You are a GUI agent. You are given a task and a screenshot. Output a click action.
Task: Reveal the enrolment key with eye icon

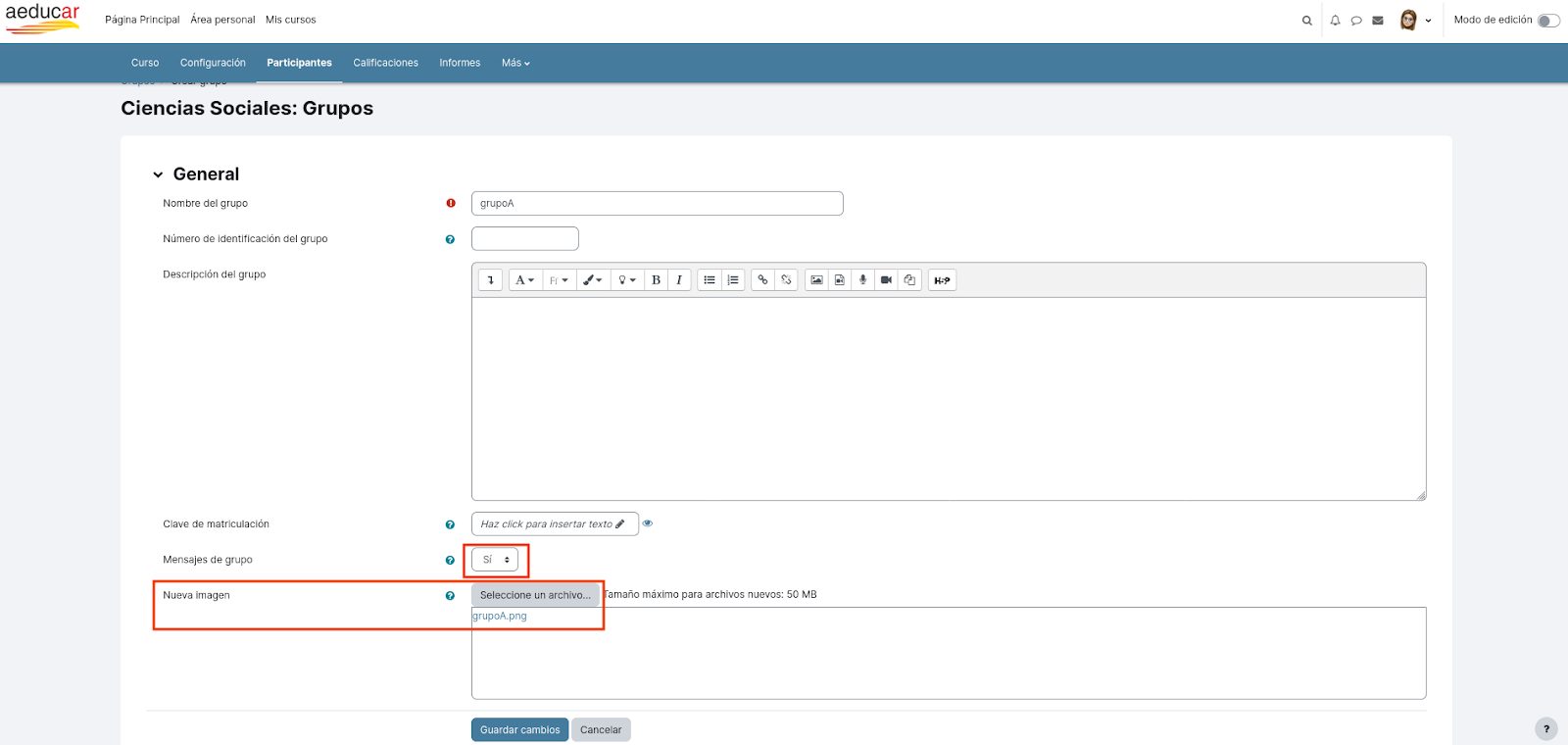[x=648, y=523]
